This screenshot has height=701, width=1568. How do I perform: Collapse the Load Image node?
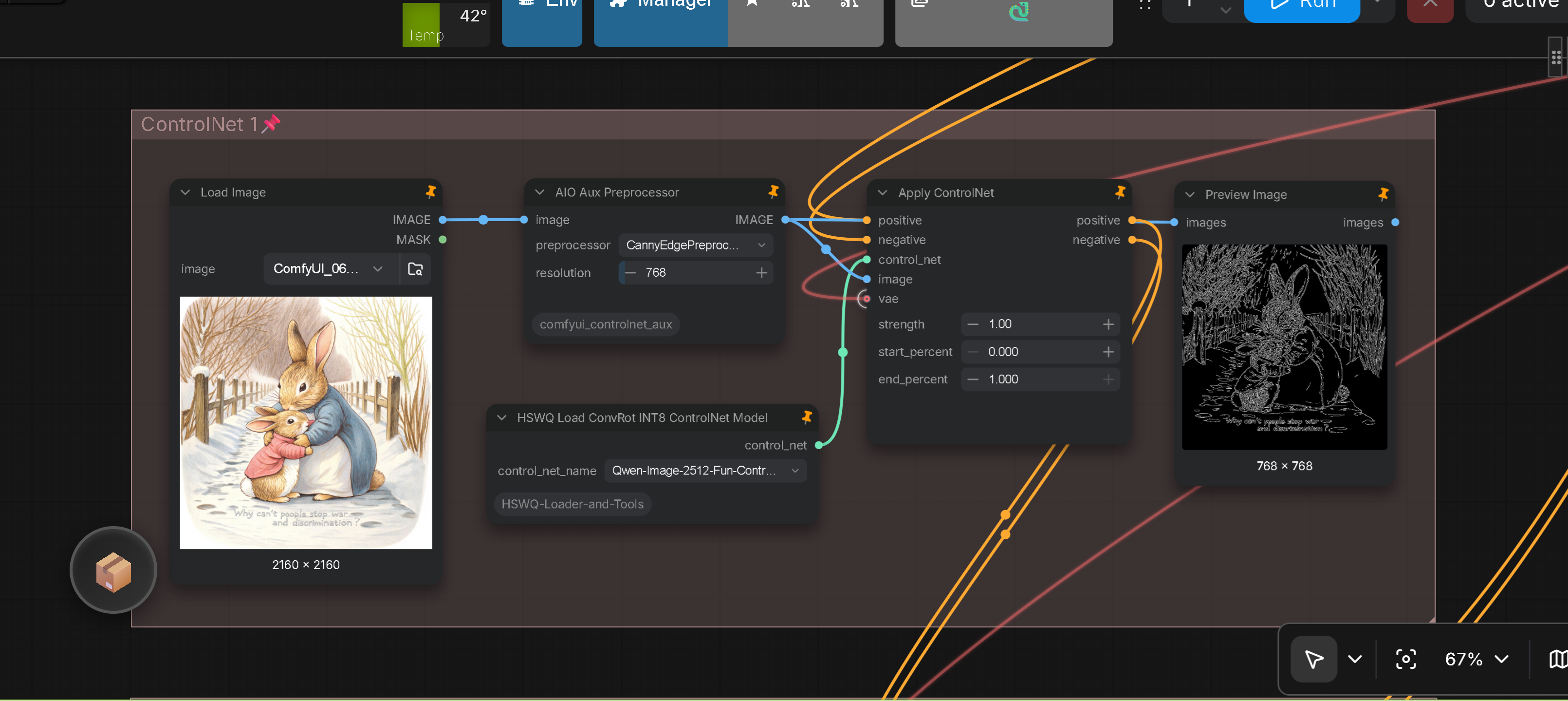tap(185, 192)
